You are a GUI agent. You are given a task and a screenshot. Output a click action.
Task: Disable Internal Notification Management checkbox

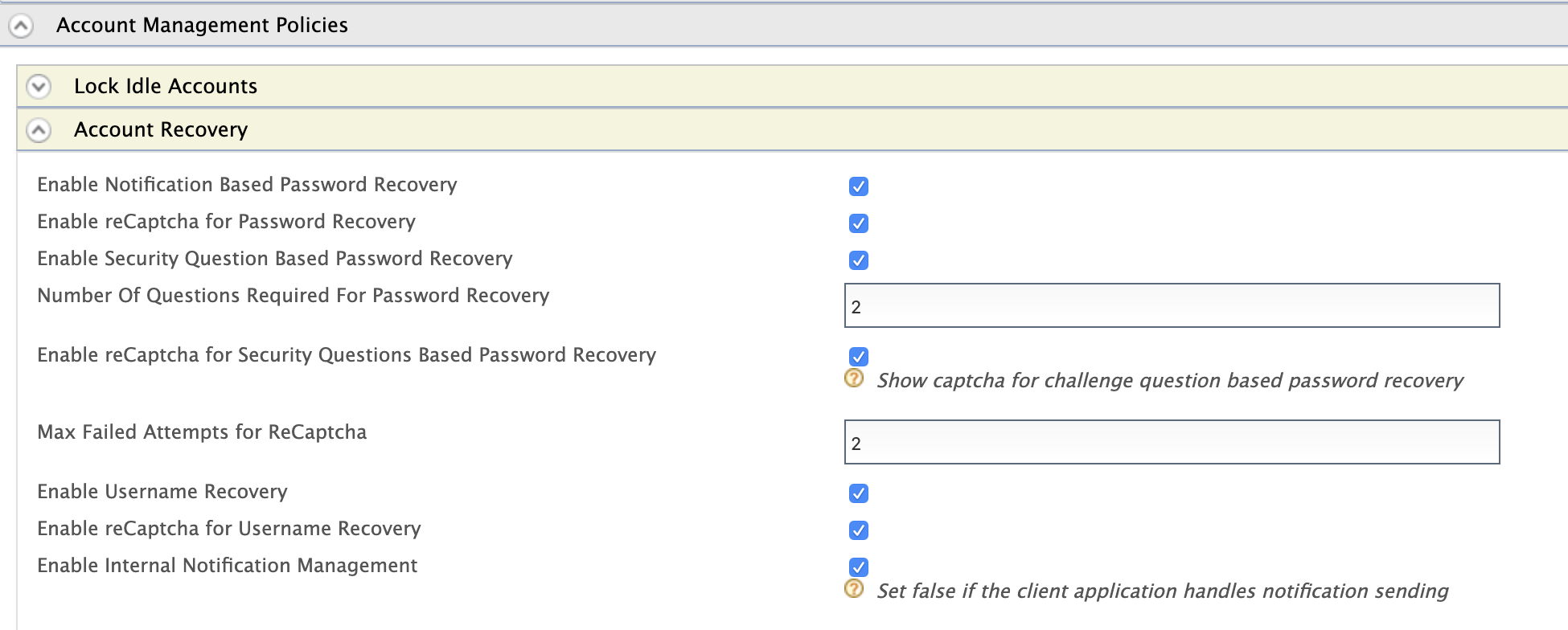click(859, 567)
